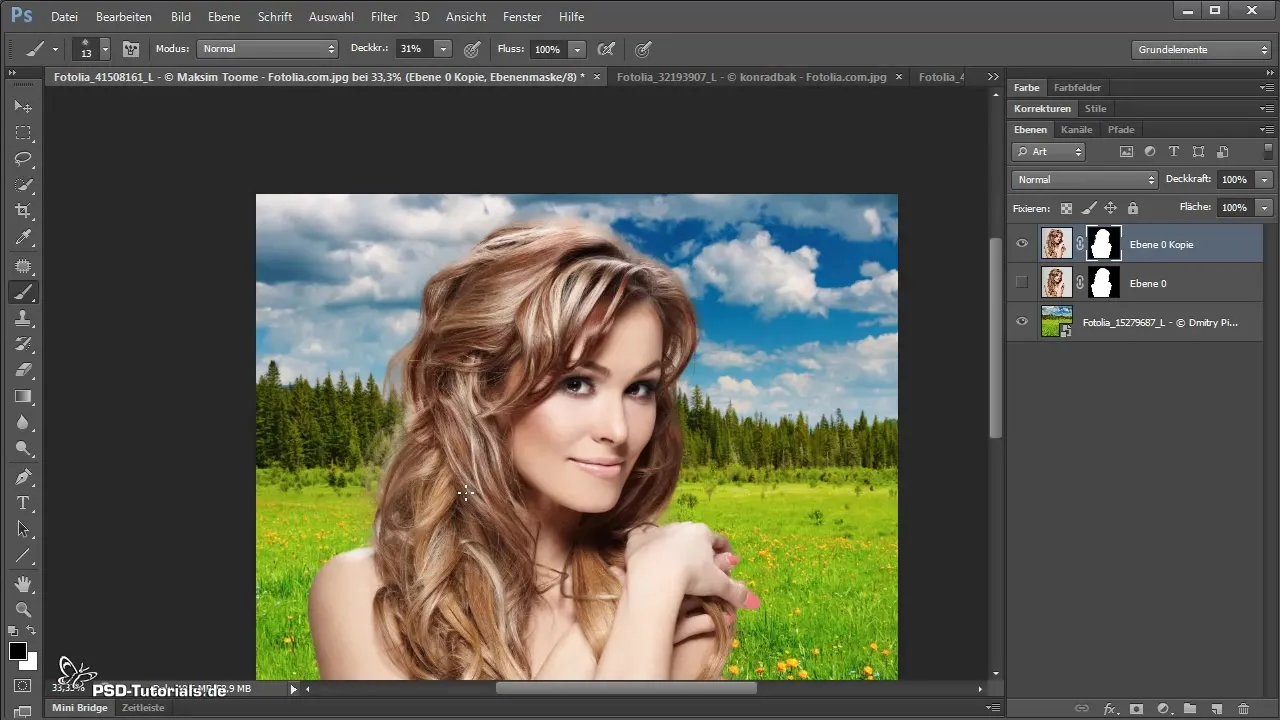The width and height of the screenshot is (1280, 720).
Task: Open the brush preset picker arrow
Action: coord(105,49)
